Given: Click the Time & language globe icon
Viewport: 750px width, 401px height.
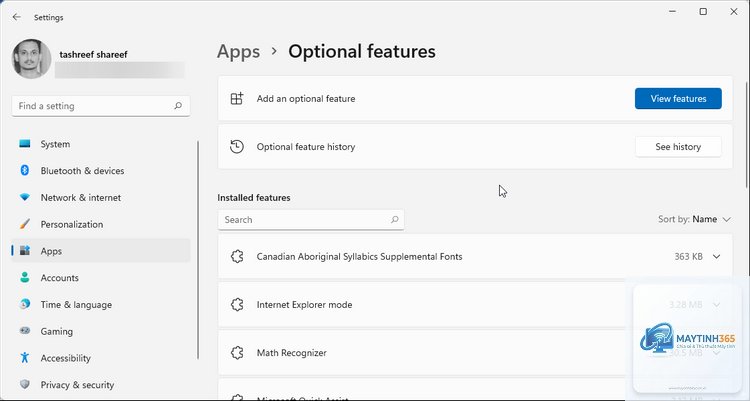Looking at the screenshot, I should 25,304.
